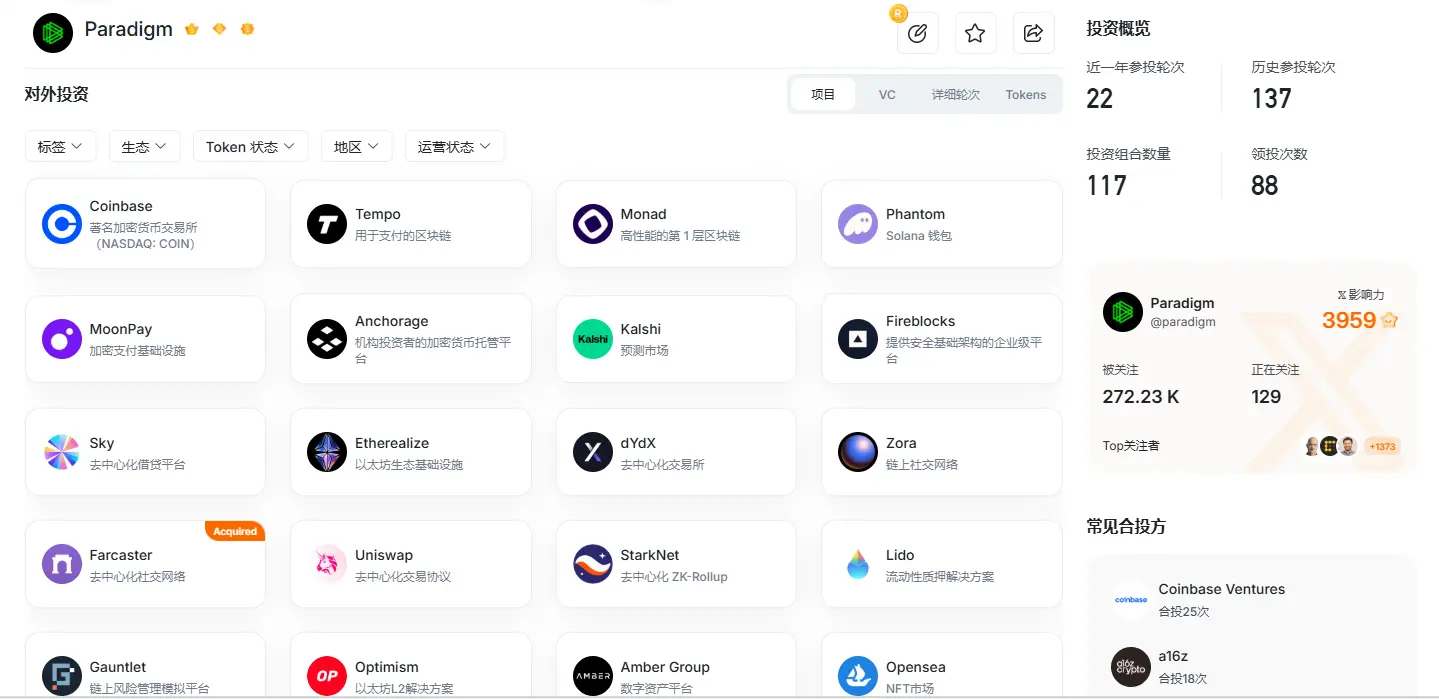Screen dimensions: 1439x699
Task: Toggle the favorite star for Paradigm
Action: 975,32
